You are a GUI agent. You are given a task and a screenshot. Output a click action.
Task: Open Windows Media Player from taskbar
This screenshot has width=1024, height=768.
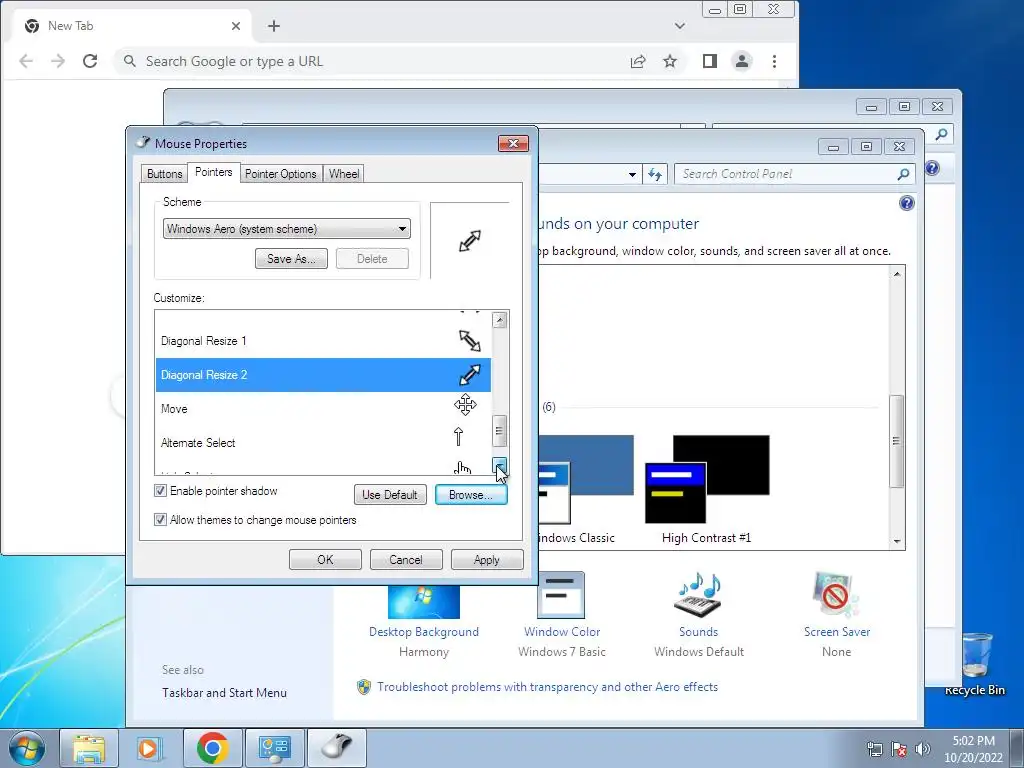(x=150, y=748)
